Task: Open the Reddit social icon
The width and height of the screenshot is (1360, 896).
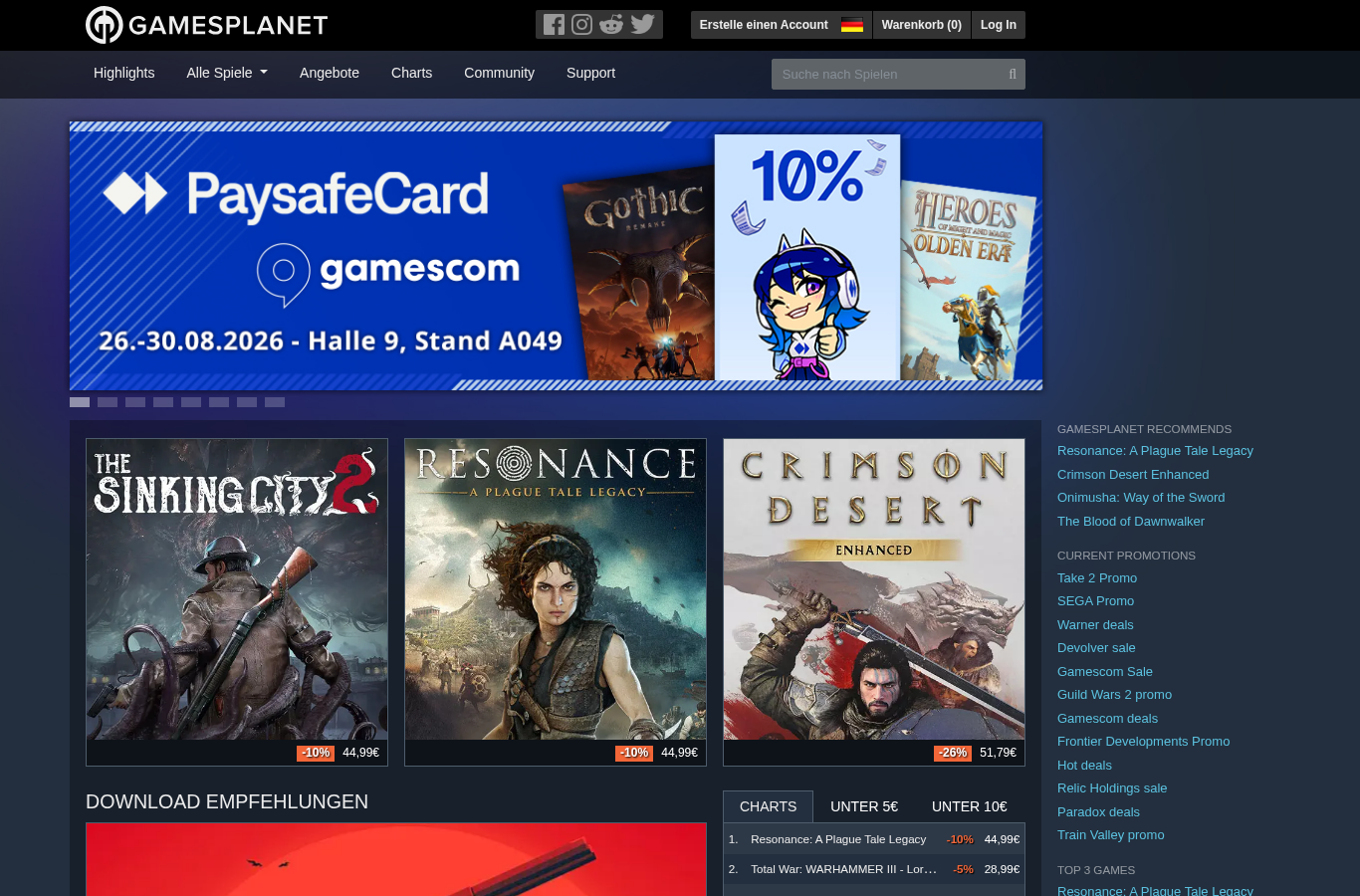Action: click(611, 25)
